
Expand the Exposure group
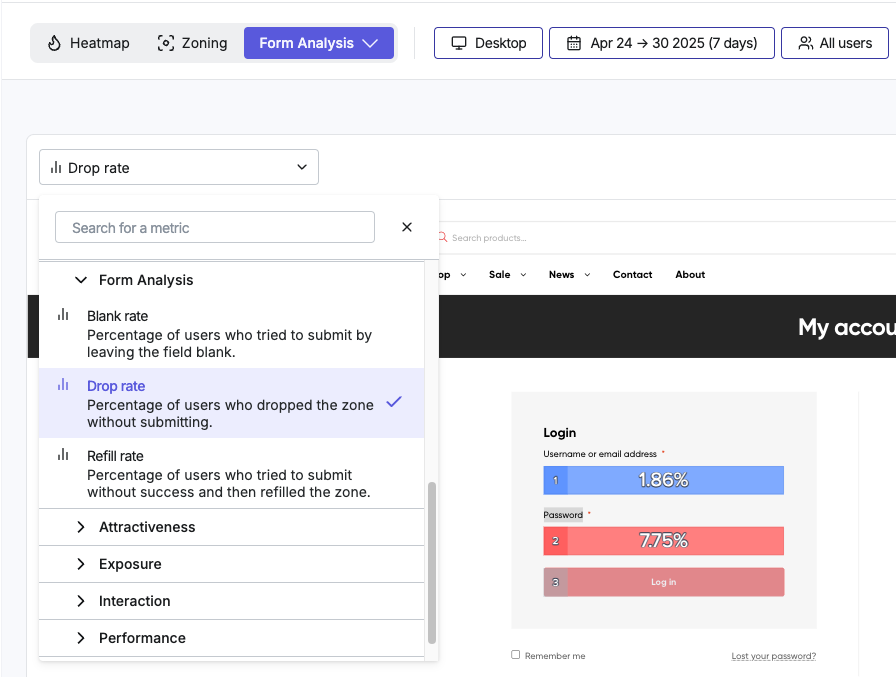click(231, 564)
